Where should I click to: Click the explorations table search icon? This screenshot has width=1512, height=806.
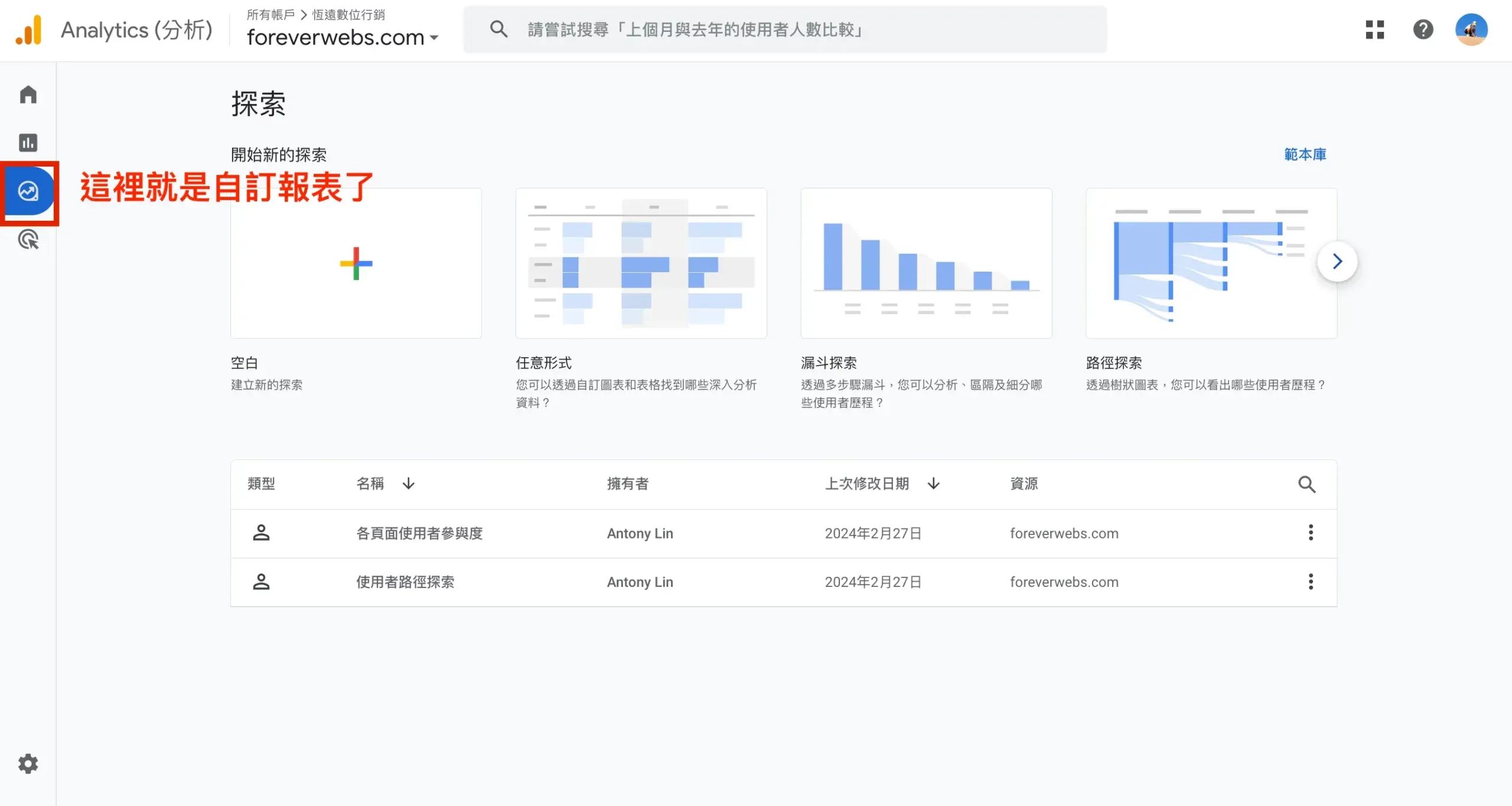pyautogui.click(x=1306, y=484)
